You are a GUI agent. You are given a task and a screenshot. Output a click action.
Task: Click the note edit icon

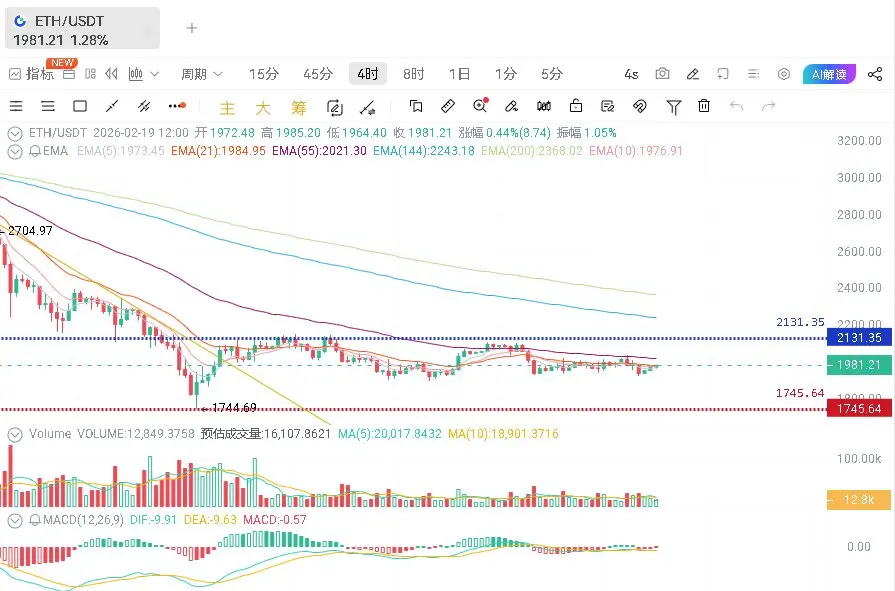tap(608, 106)
